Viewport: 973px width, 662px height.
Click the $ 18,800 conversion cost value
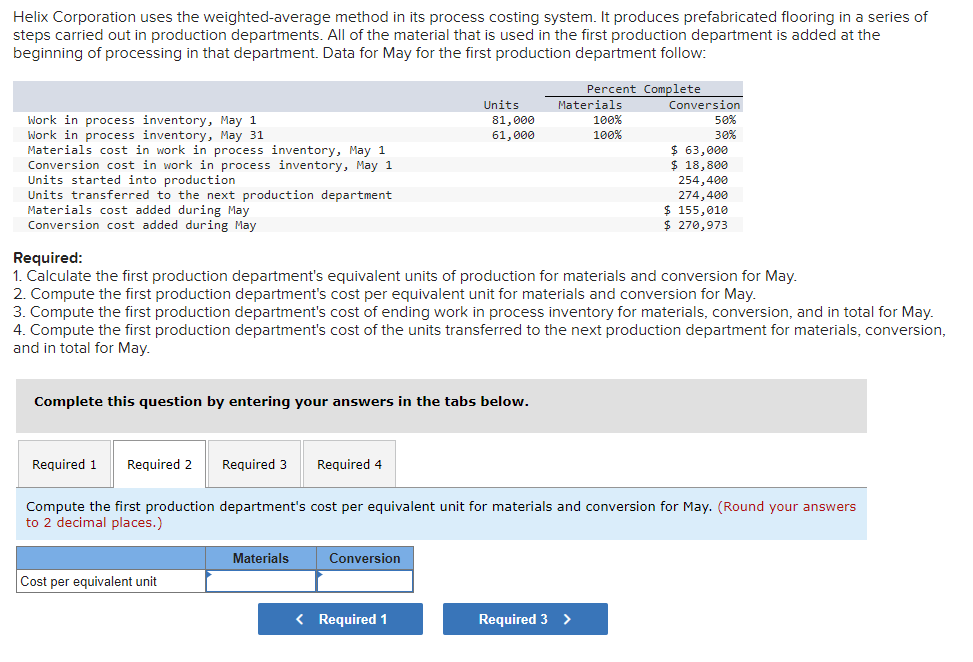pos(699,165)
